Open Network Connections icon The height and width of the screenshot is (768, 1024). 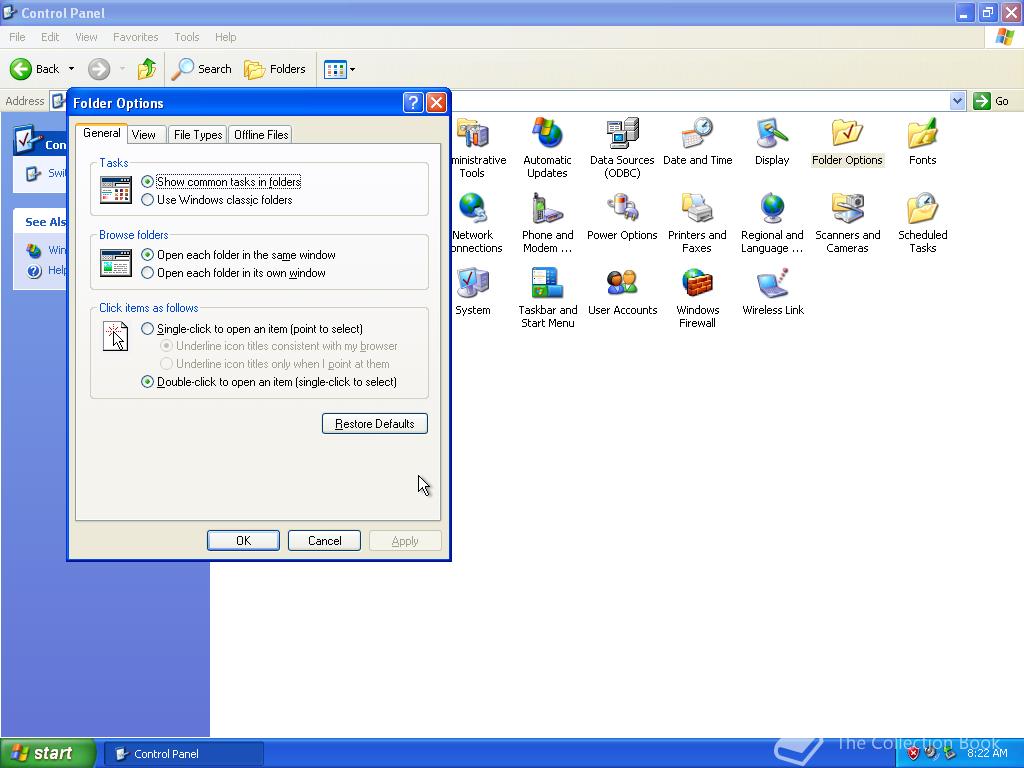[477, 223]
